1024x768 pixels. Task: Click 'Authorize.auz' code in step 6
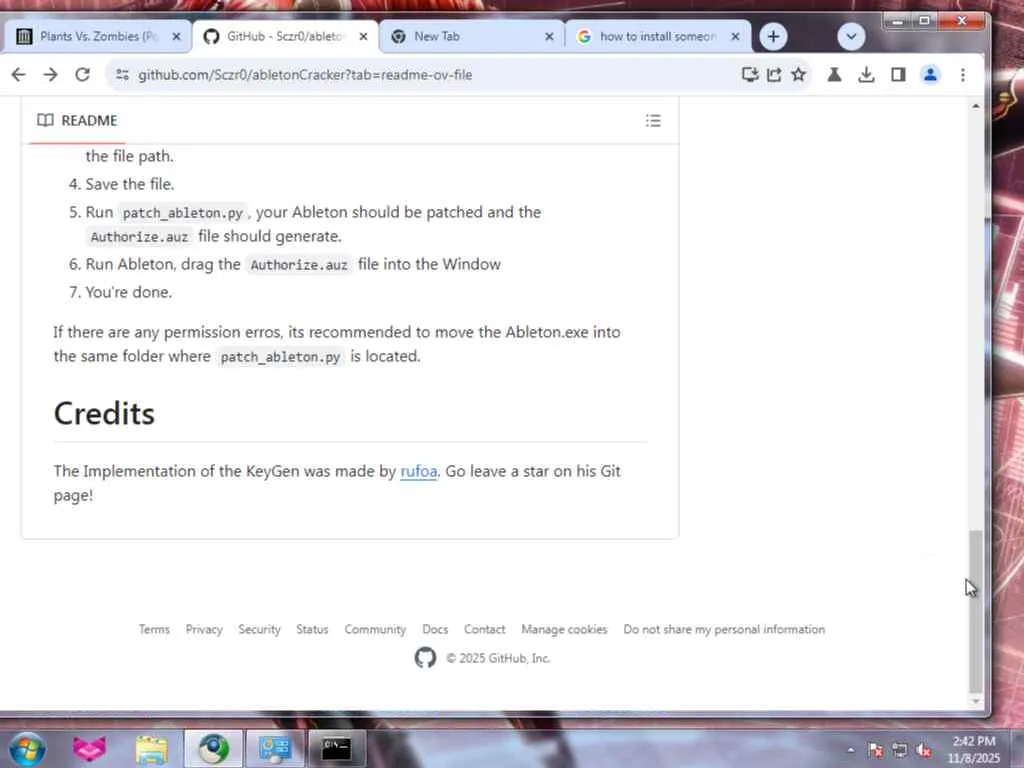pyautogui.click(x=299, y=264)
